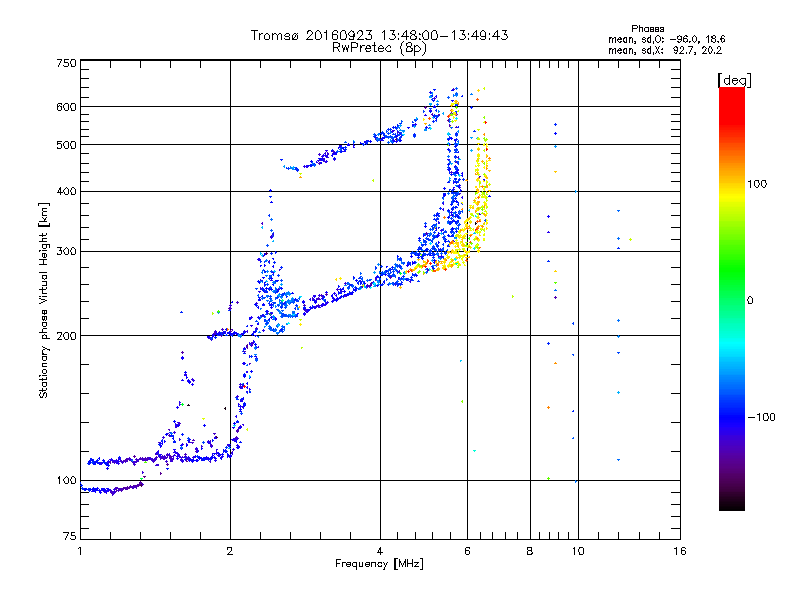The width and height of the screenshot is (800, 600).
Task: Click the y-axis label '400'
Action: (66, 191)
